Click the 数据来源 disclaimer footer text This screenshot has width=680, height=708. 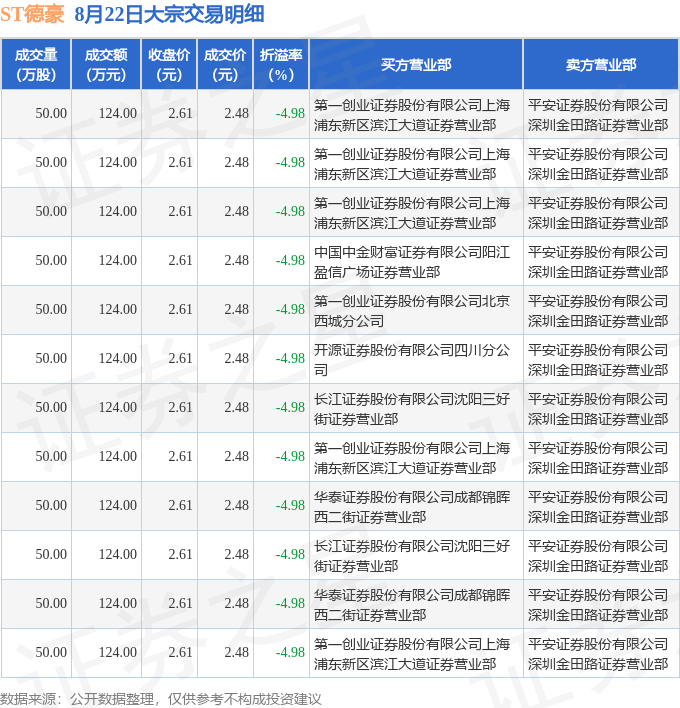click(x=161, y=699)
